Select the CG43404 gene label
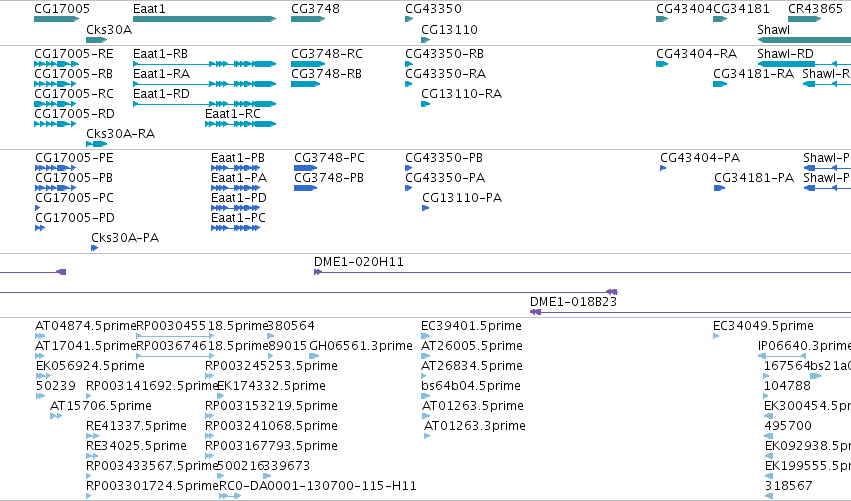The height and width of the screenshot is (501, 851). (x=684, y=9)
